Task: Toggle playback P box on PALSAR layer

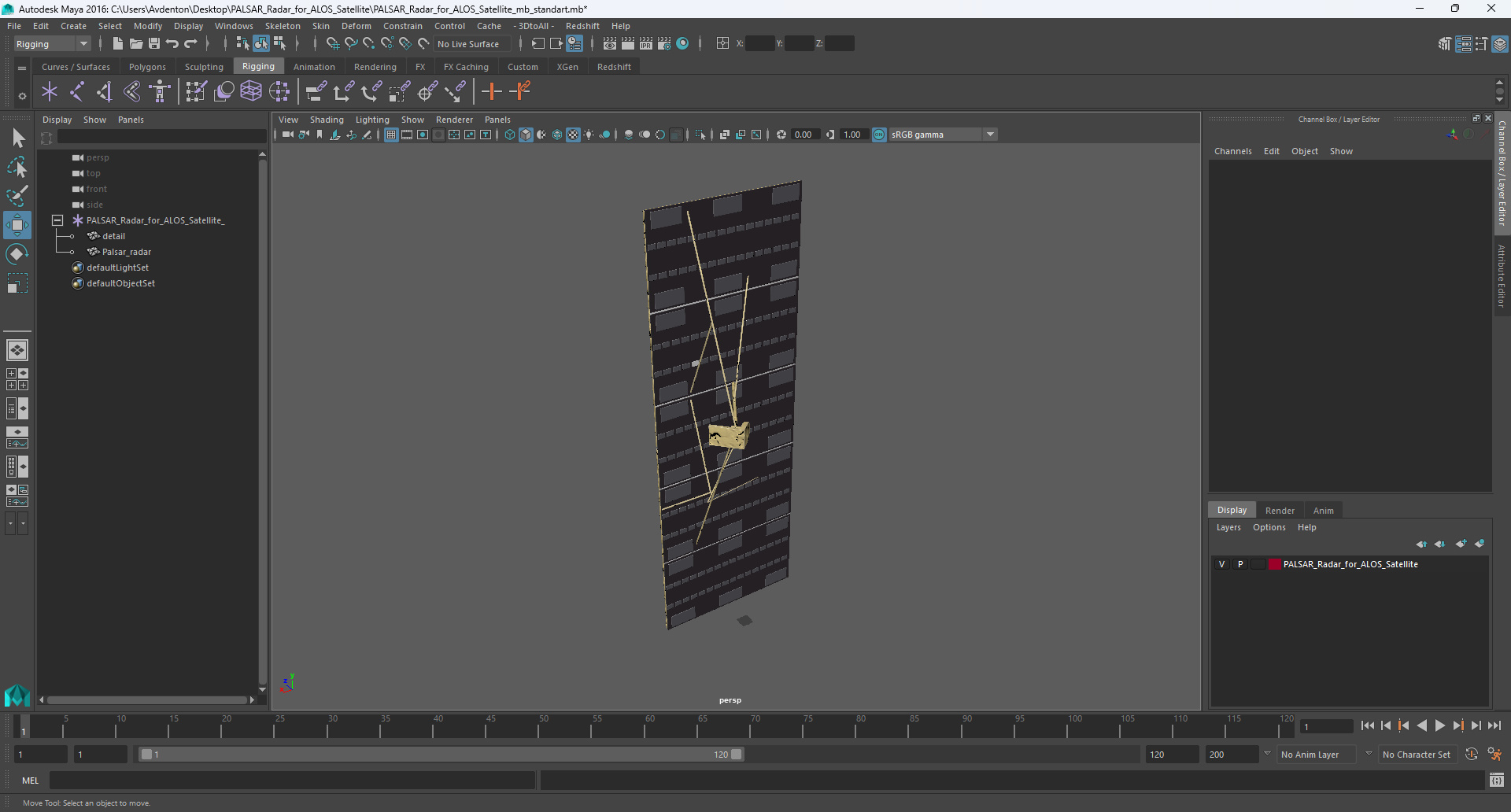Action: 1240,564
